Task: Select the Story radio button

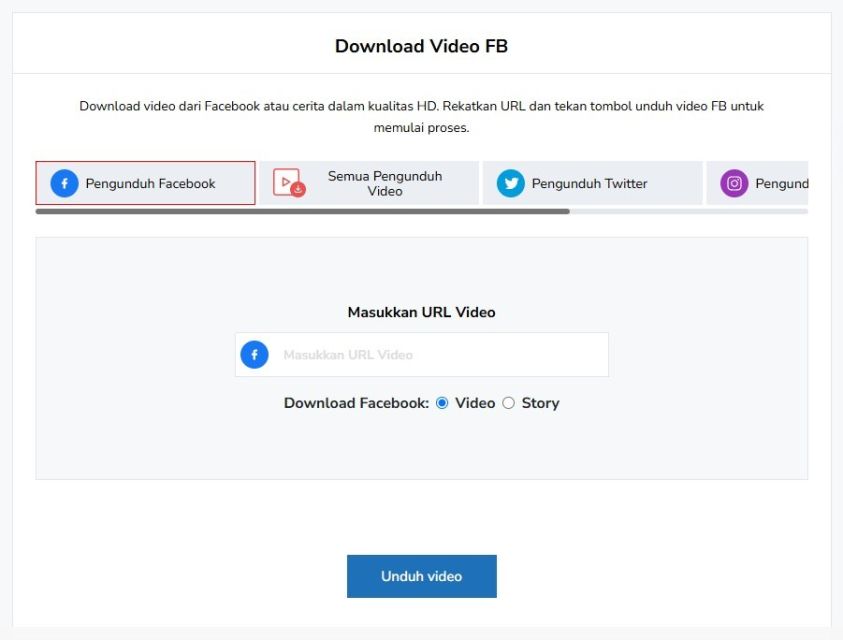Action: (x=509, y=403)
